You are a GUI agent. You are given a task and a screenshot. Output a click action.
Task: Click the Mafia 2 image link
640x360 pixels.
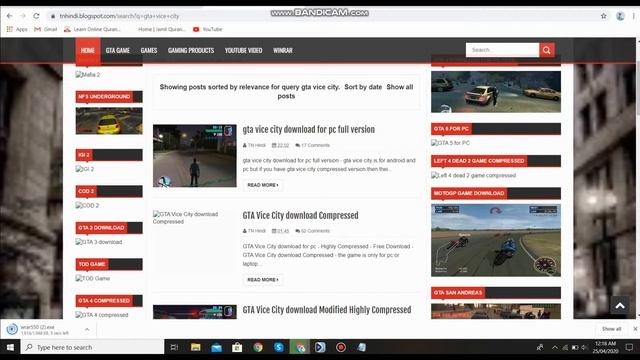pyautogui.click(x=88, y=75)
